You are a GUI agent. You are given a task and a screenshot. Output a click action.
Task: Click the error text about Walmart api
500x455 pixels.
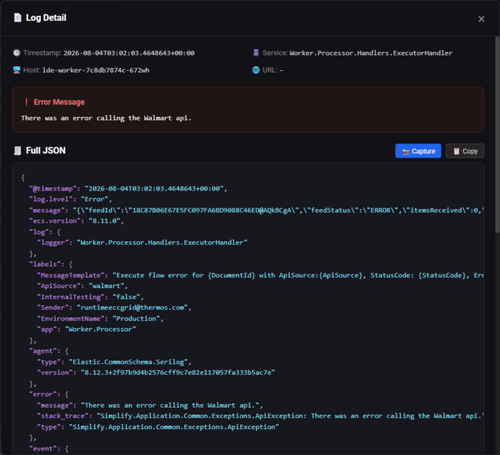[x=106, y=118]
